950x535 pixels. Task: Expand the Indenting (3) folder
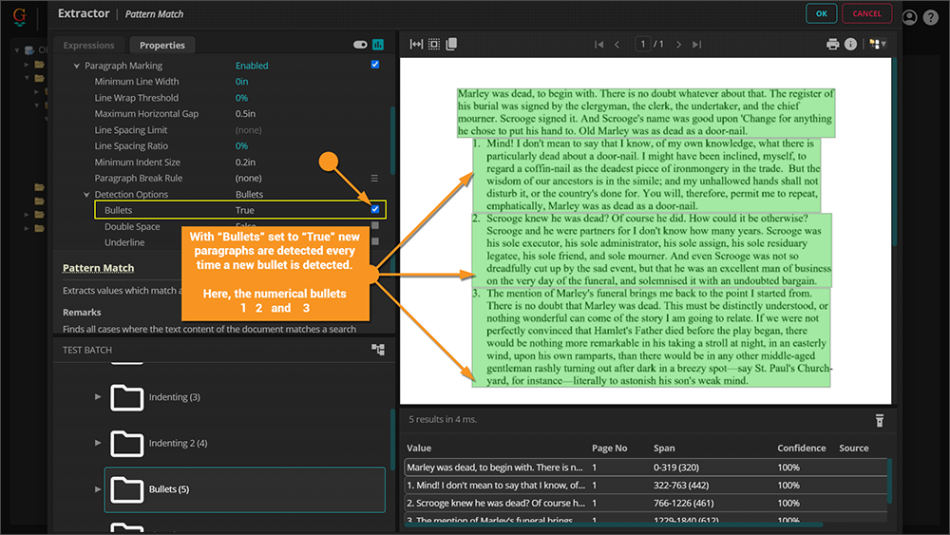tap(98, 397)
